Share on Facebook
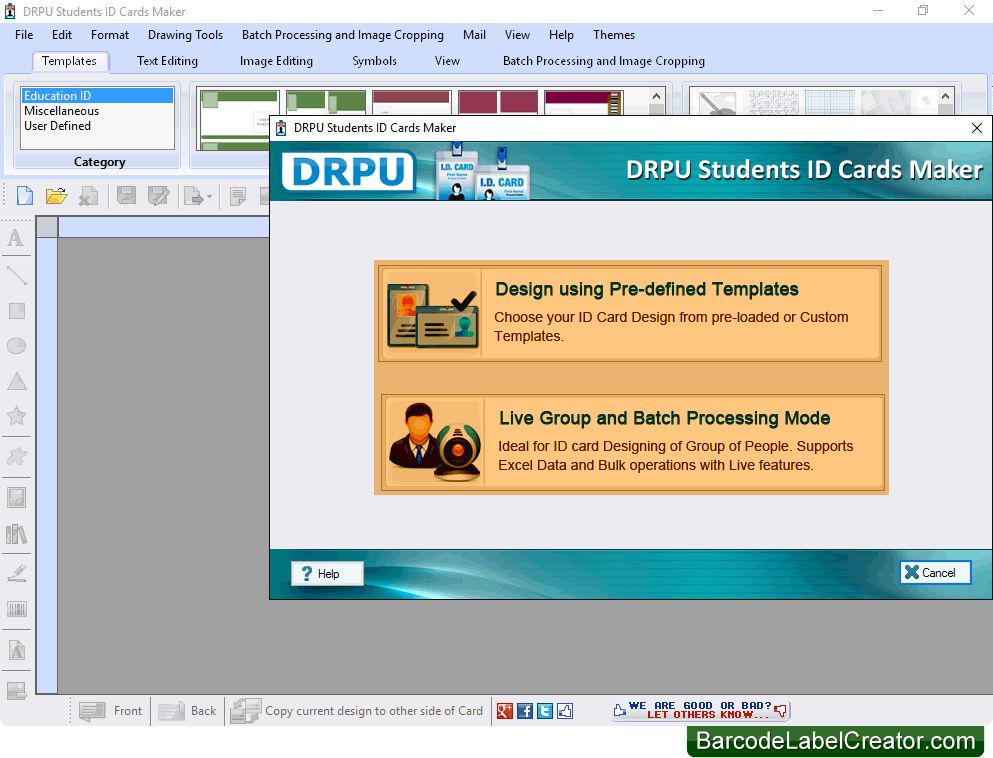The height and width of the screenshot is (758, 993). point(525,711)
